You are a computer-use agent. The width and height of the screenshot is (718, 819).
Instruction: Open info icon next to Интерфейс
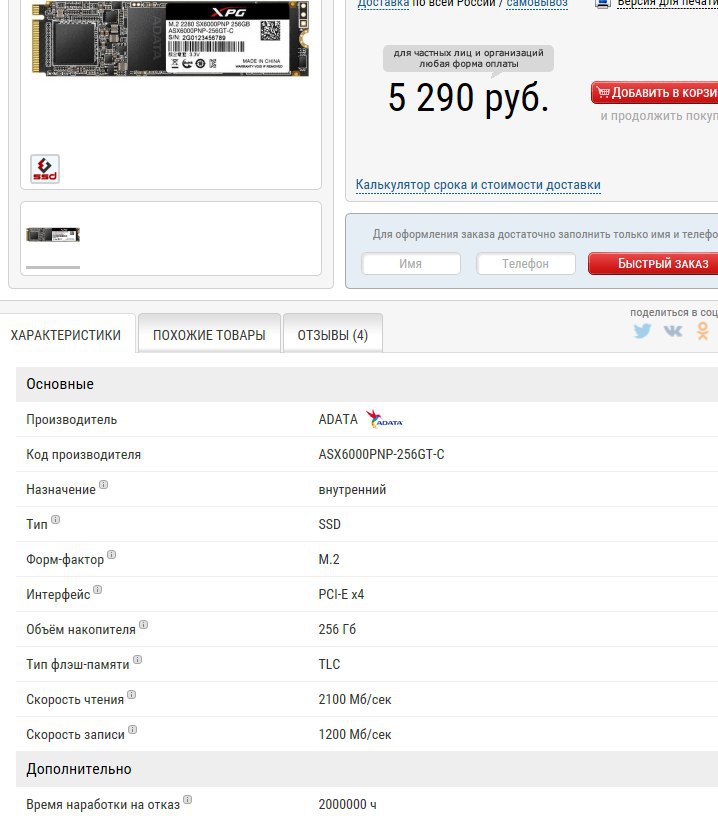[98, 589]
